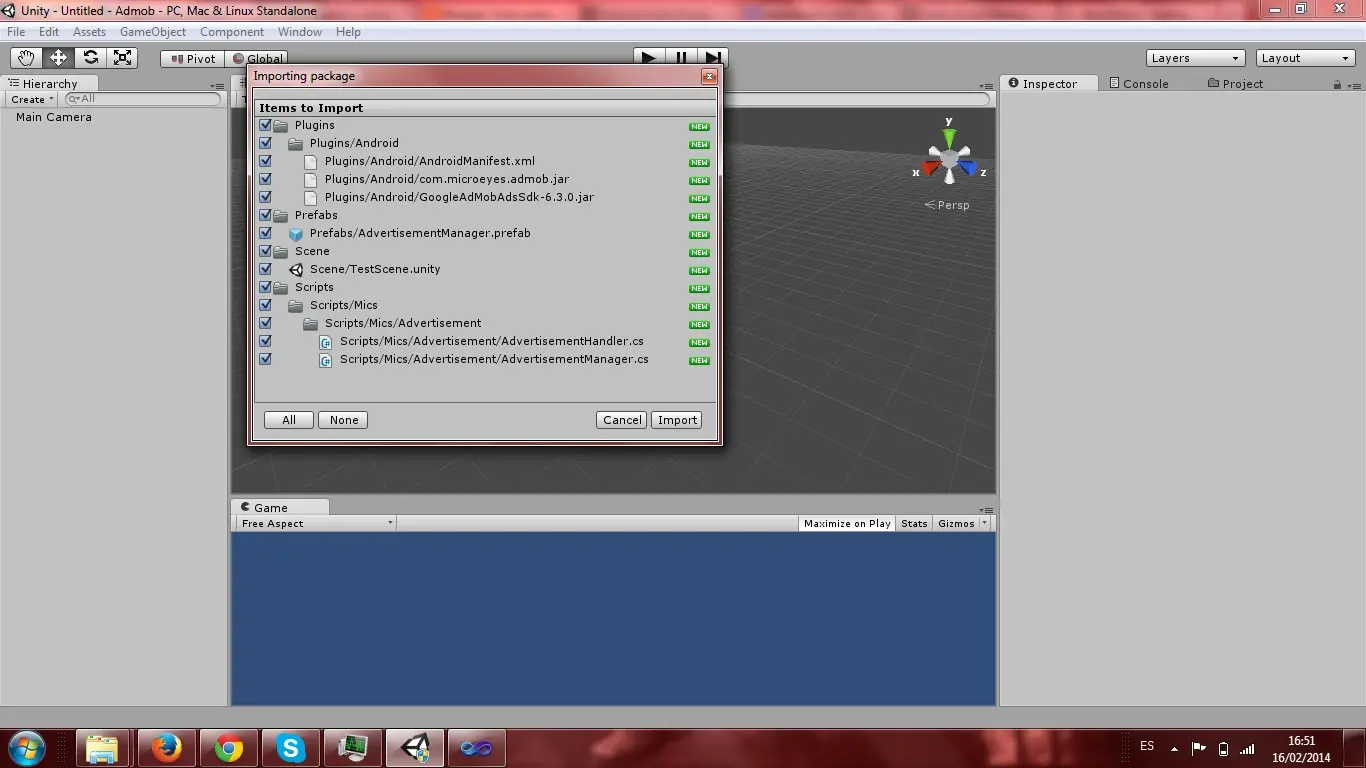Open Windows Start menu
Image resolution: width=1366 pixels, height=768 pixels.
pyautogui.click(x=26, y=747)
